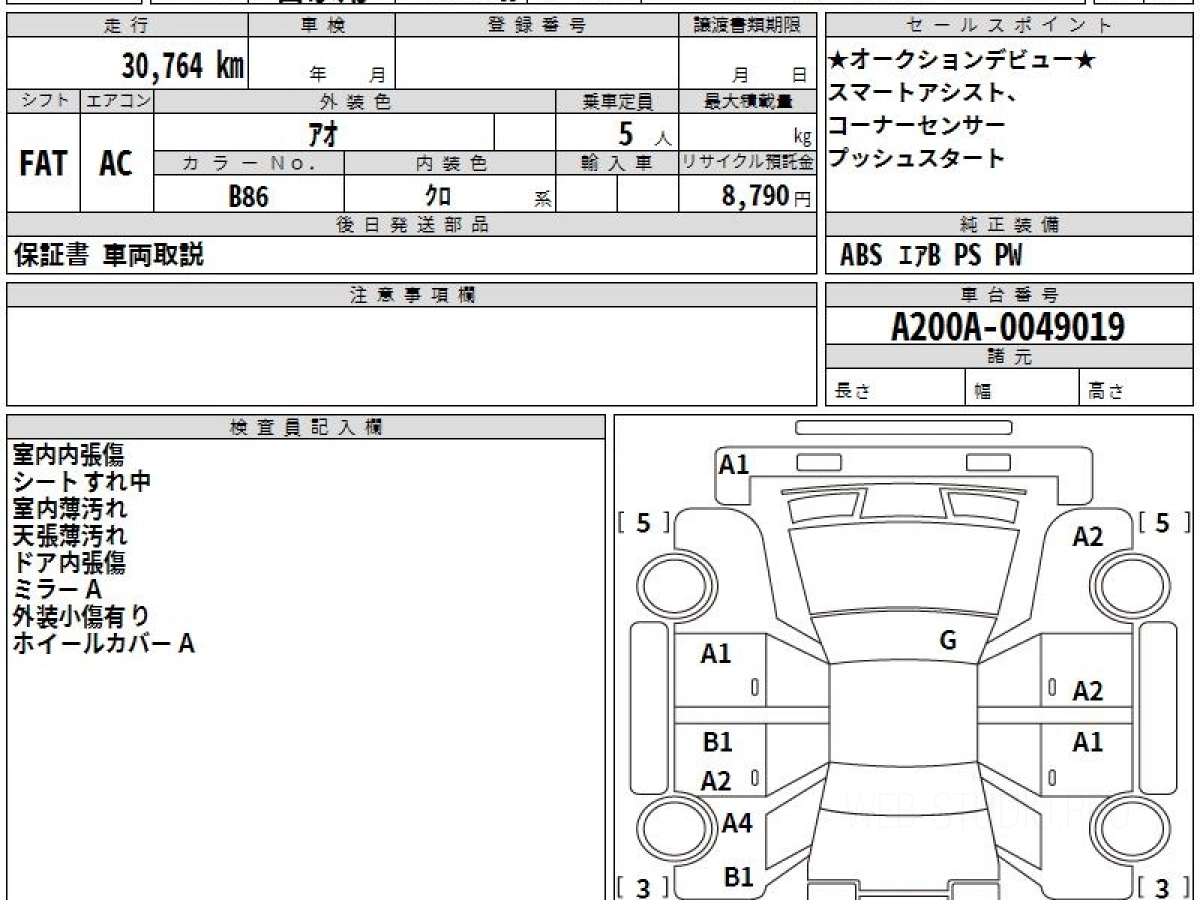Viewport: 1200px width, 900px height.
Task: Click inspector note ドア内張傷
Action: click(69, 563)
